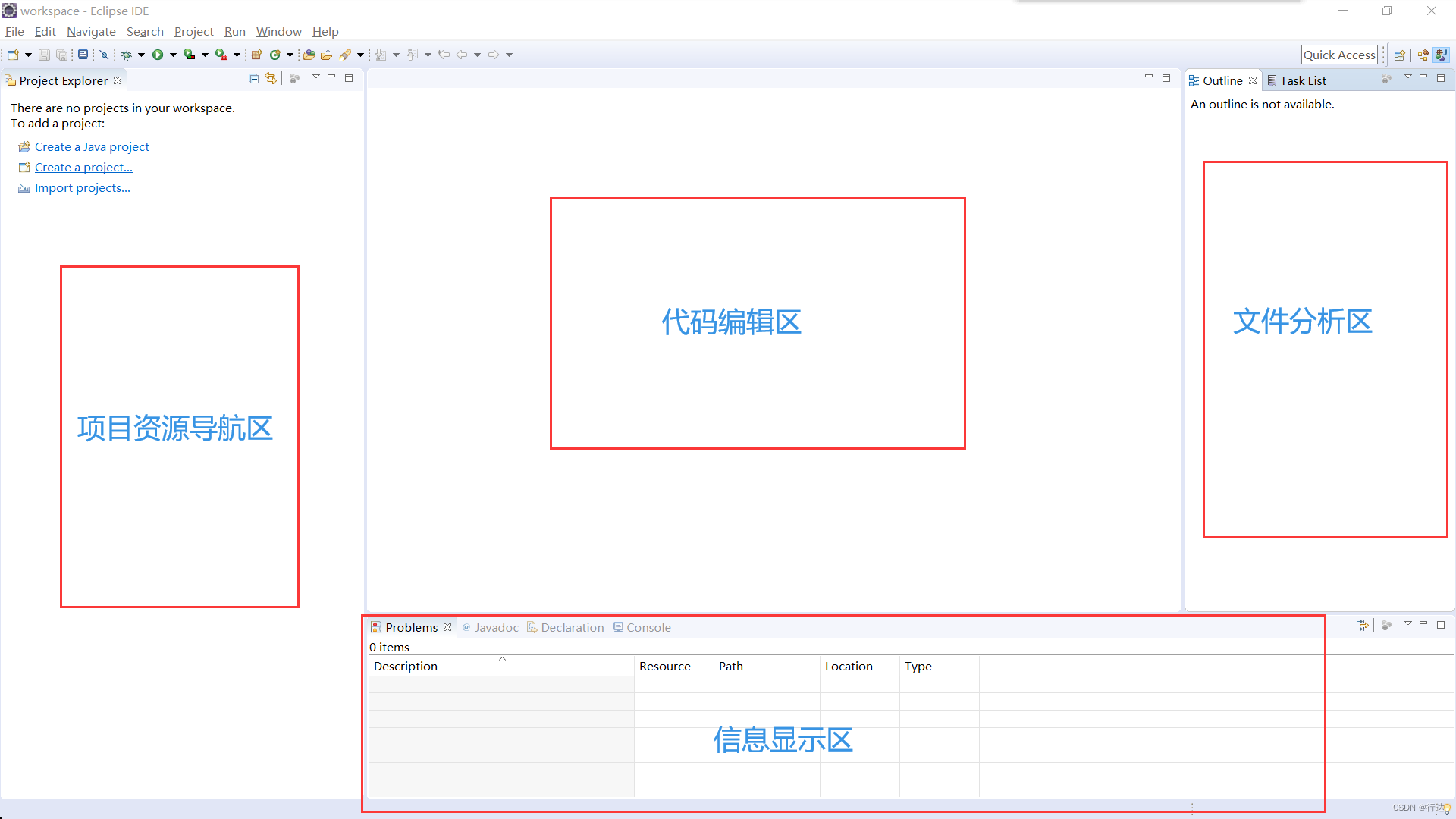The height and width of the screenshot is (819, 1456).
Task: Open the Window menu
Action: (x=278, y=31)
